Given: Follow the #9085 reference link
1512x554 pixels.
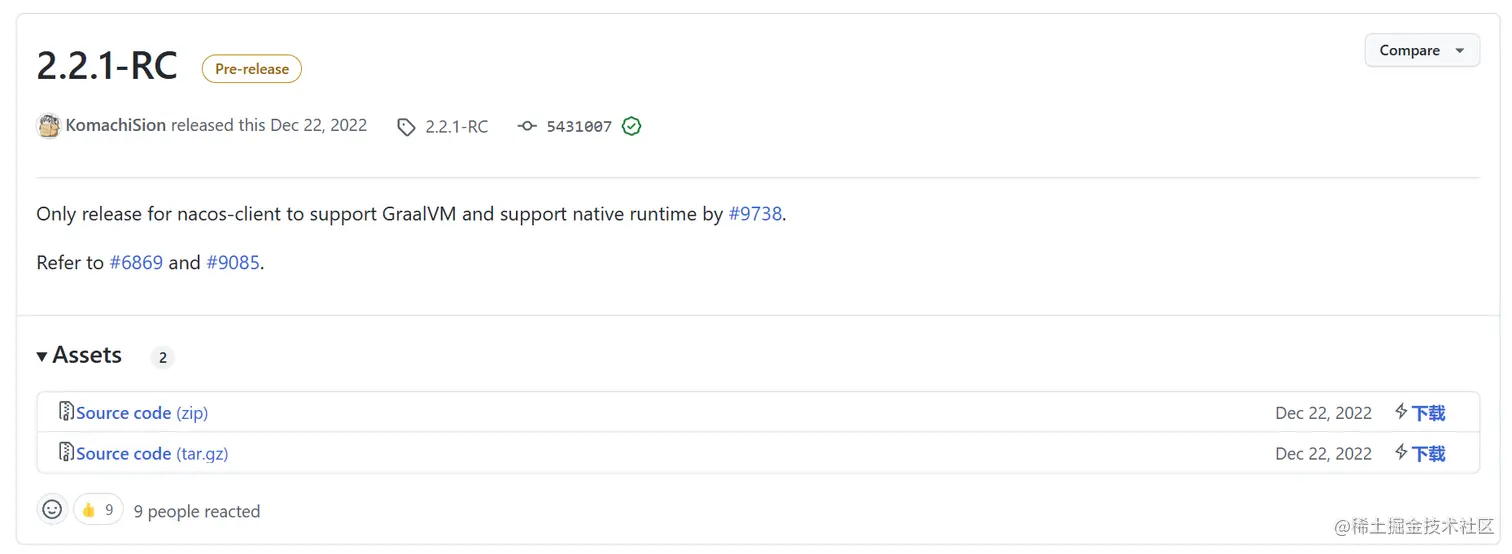Looking at the screenshot, I should click(233, 263).
